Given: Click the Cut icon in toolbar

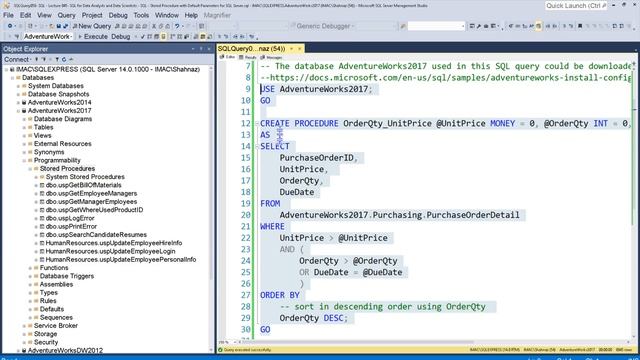Looking at the screenshot, I should tap(154, 26).
